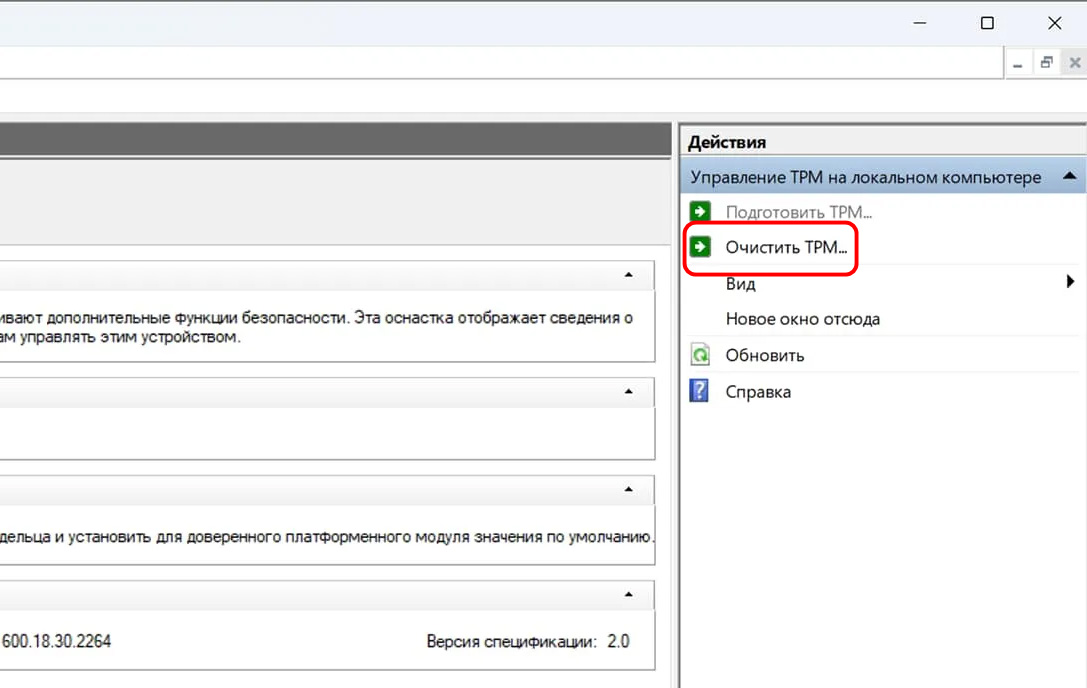The height and width of the screenshot is (688, 1087).
Task: Collapse the overview section with безопасности text
Action: coord(628,275)
